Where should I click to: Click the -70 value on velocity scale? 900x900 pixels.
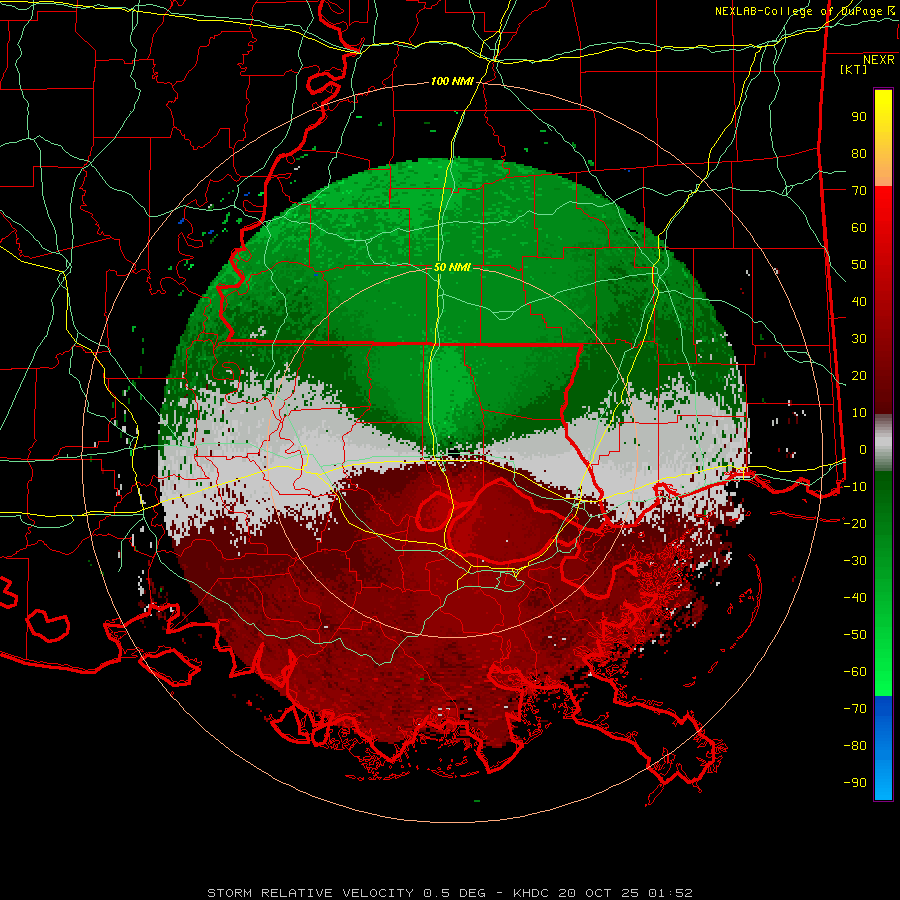[x=855, y=709]
